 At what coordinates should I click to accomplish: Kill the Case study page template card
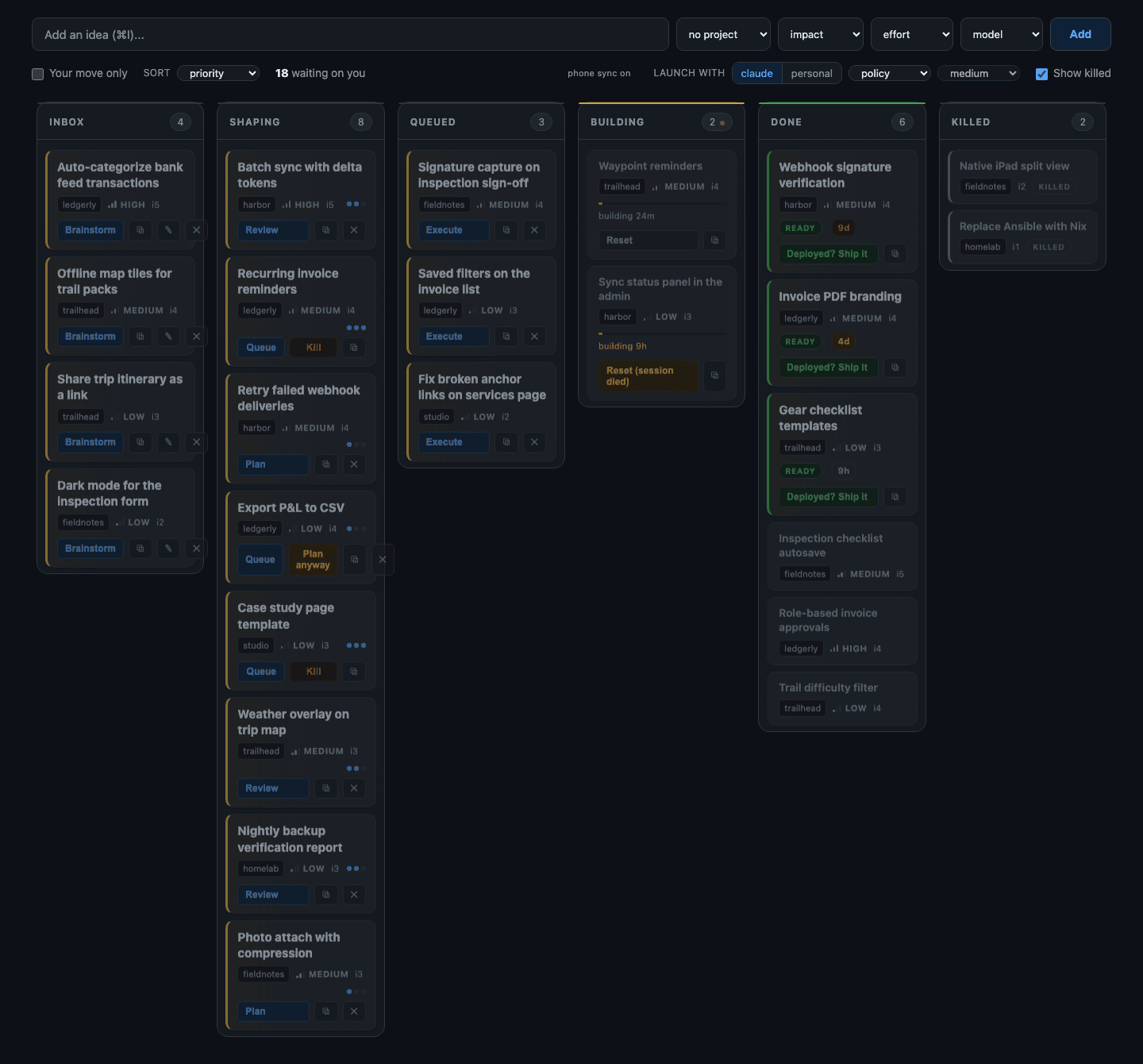(x=314, y=672)
